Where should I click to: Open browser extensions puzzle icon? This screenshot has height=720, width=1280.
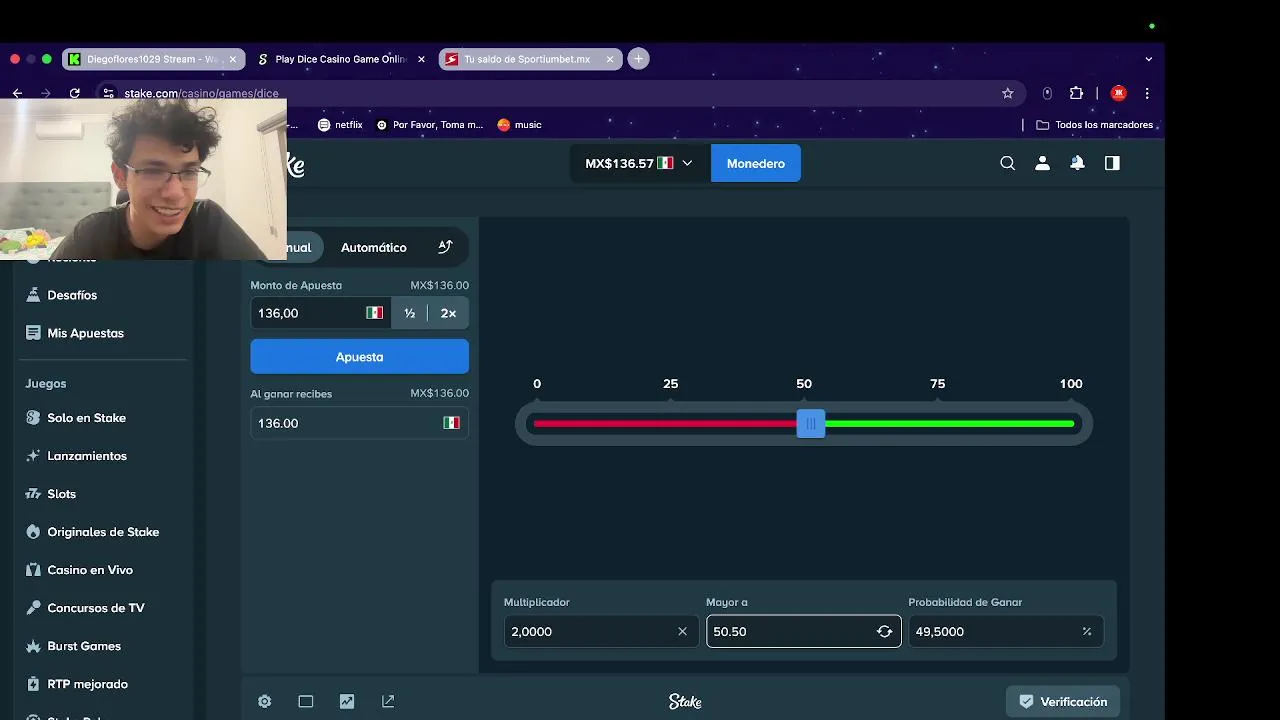click(x=1076, y=93)
